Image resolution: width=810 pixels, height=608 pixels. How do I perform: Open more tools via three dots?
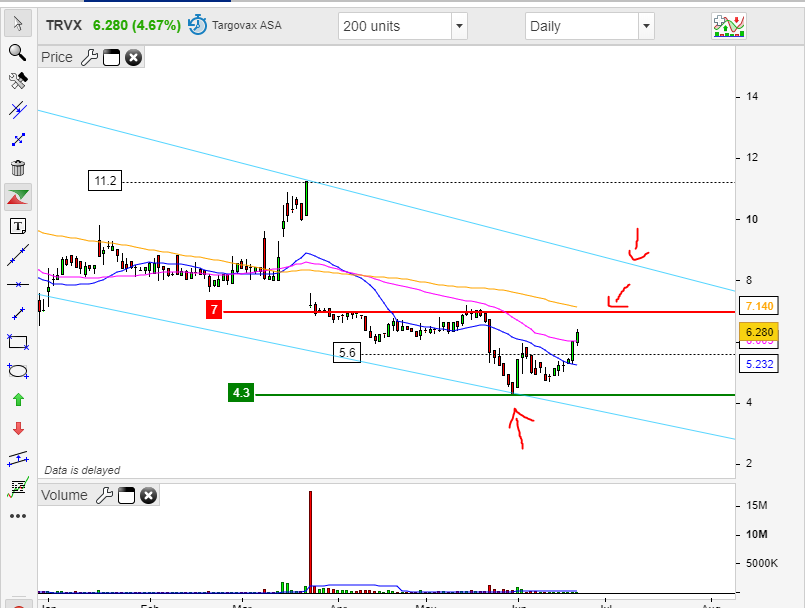pos(17,516)
